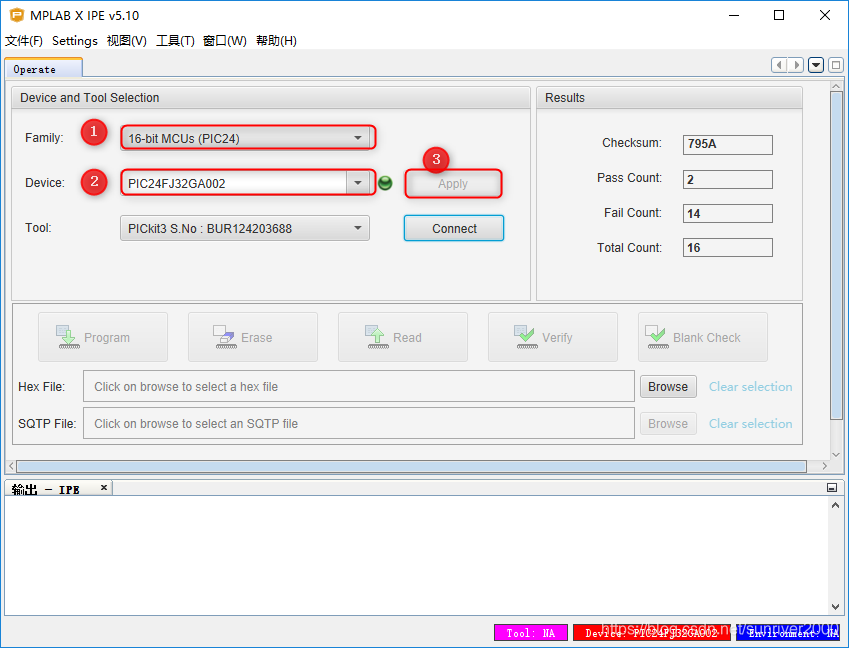Click the horizontal scrollbar left arrow

pos(11,466)
